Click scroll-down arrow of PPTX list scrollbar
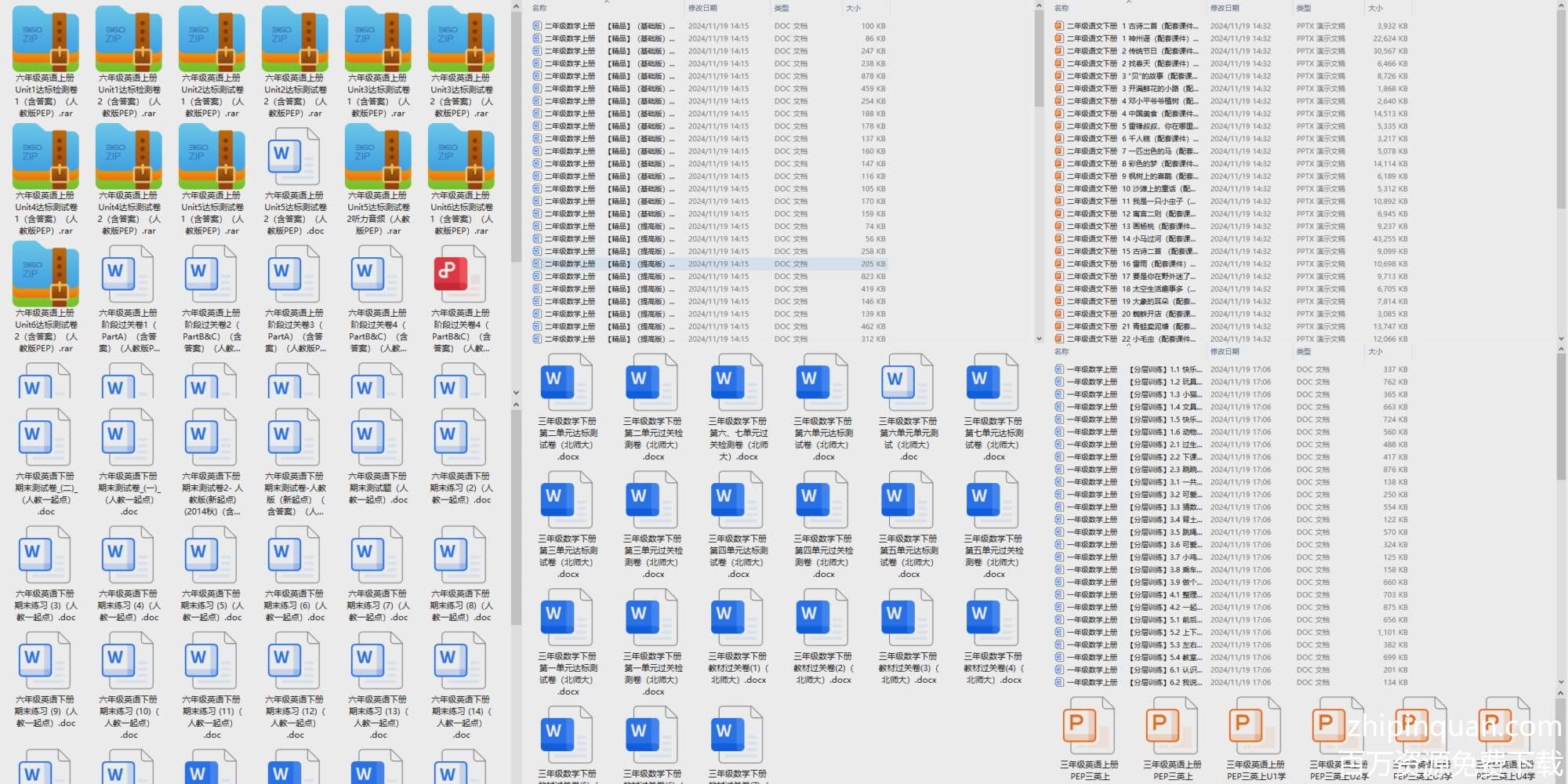The height and width of the screenshot is (784, 1568). click(x=1560, y=339)
